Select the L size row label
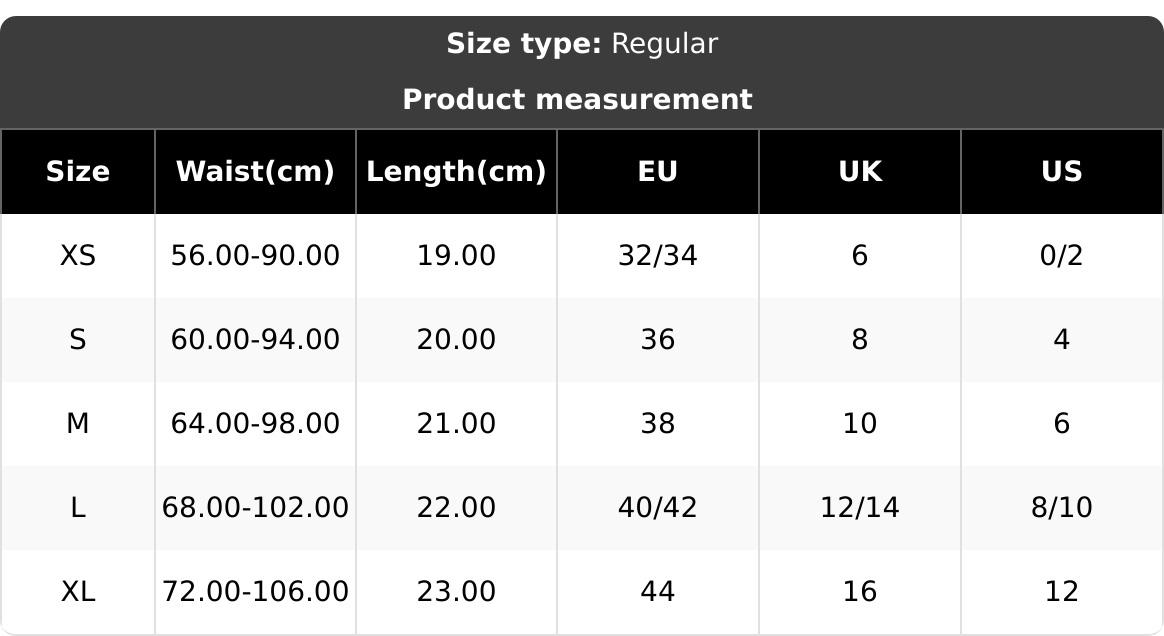 [78, 508]
